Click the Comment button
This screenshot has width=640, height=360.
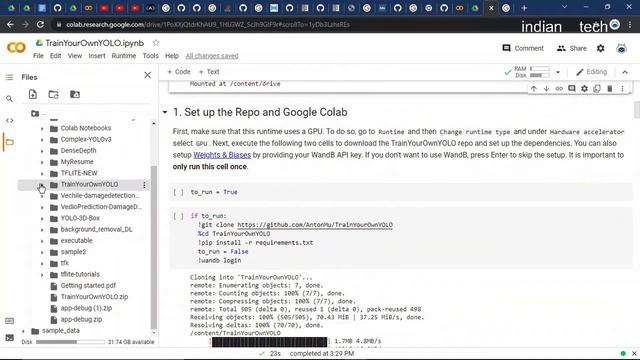(523, 48)
